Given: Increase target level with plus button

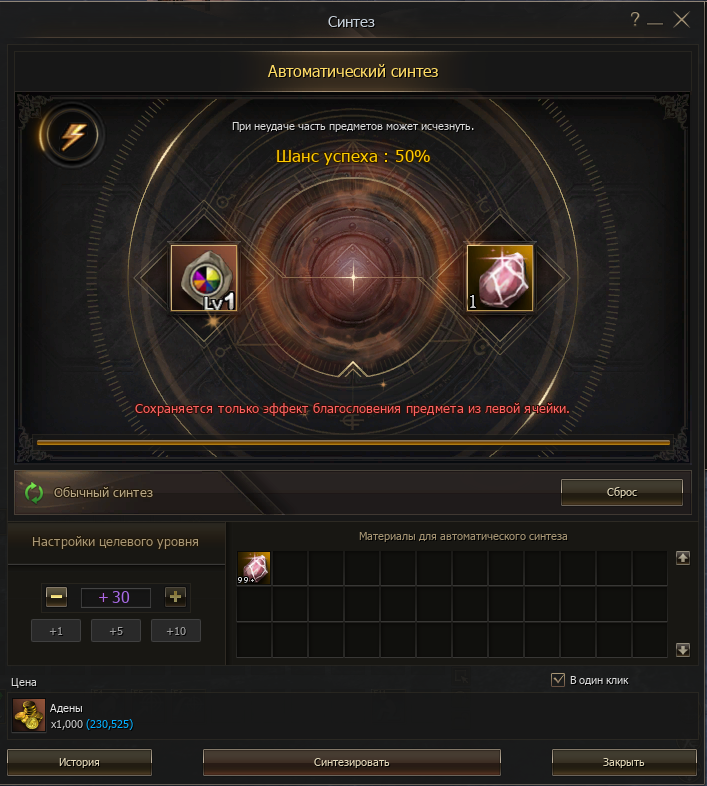Looking at the screenshot, I should pos(175,597).
